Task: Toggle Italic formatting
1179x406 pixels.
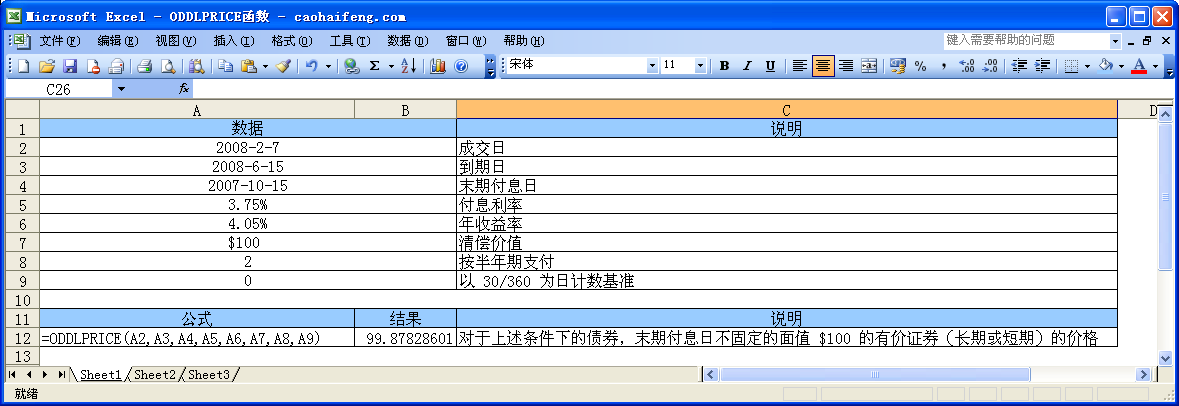Action: [747, 66]
